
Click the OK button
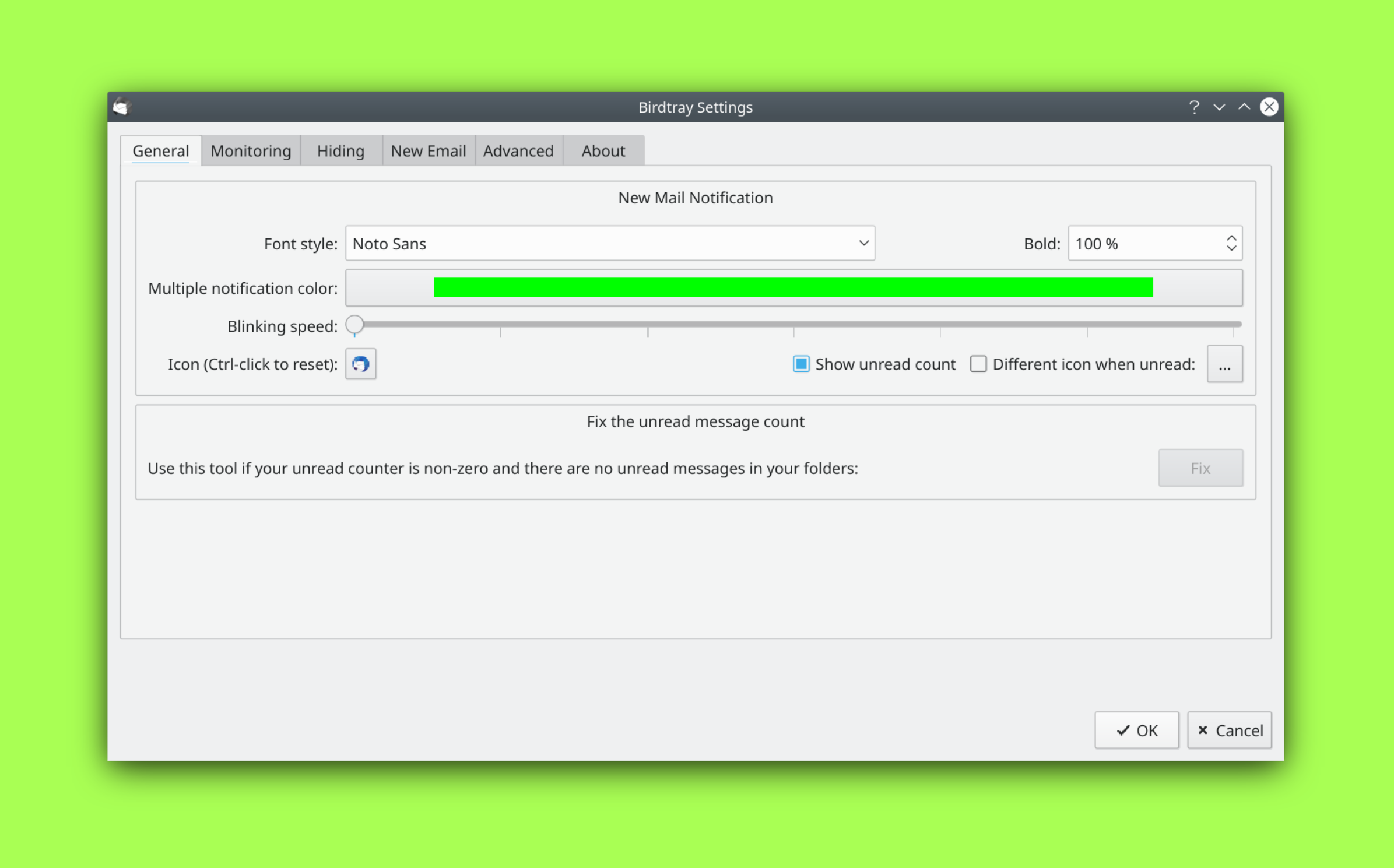[1136, 730]
